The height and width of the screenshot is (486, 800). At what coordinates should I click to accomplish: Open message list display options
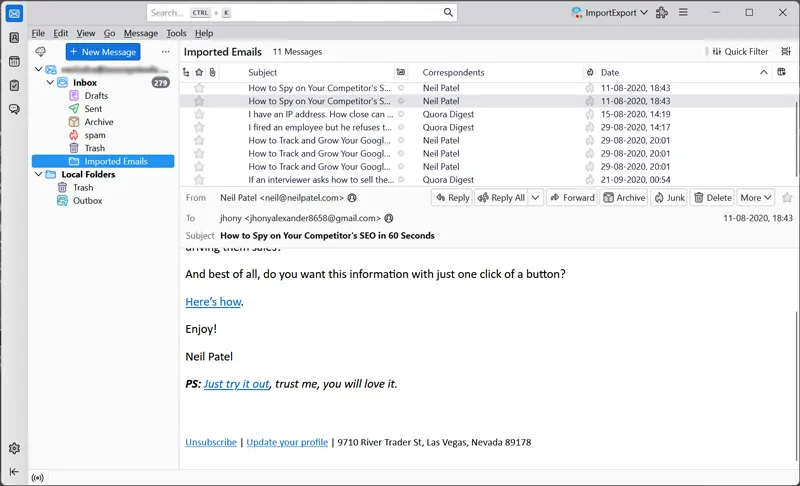pyautogui.click(x=786, y=52)
